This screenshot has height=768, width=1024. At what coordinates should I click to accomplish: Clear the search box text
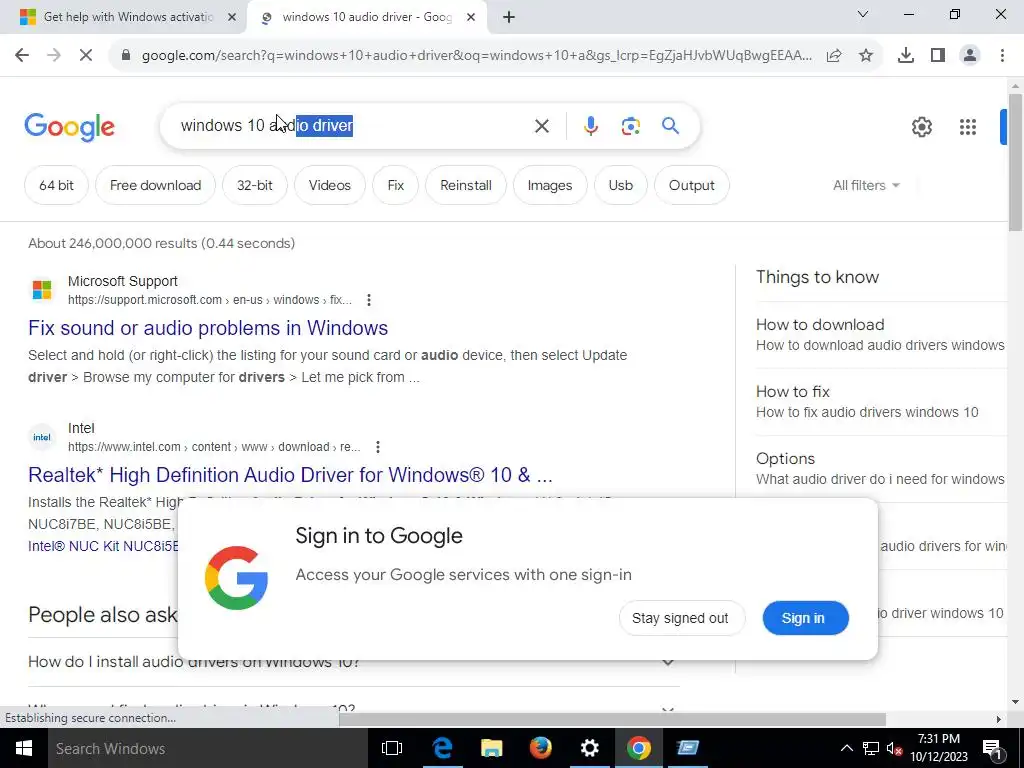pos(541,126)
